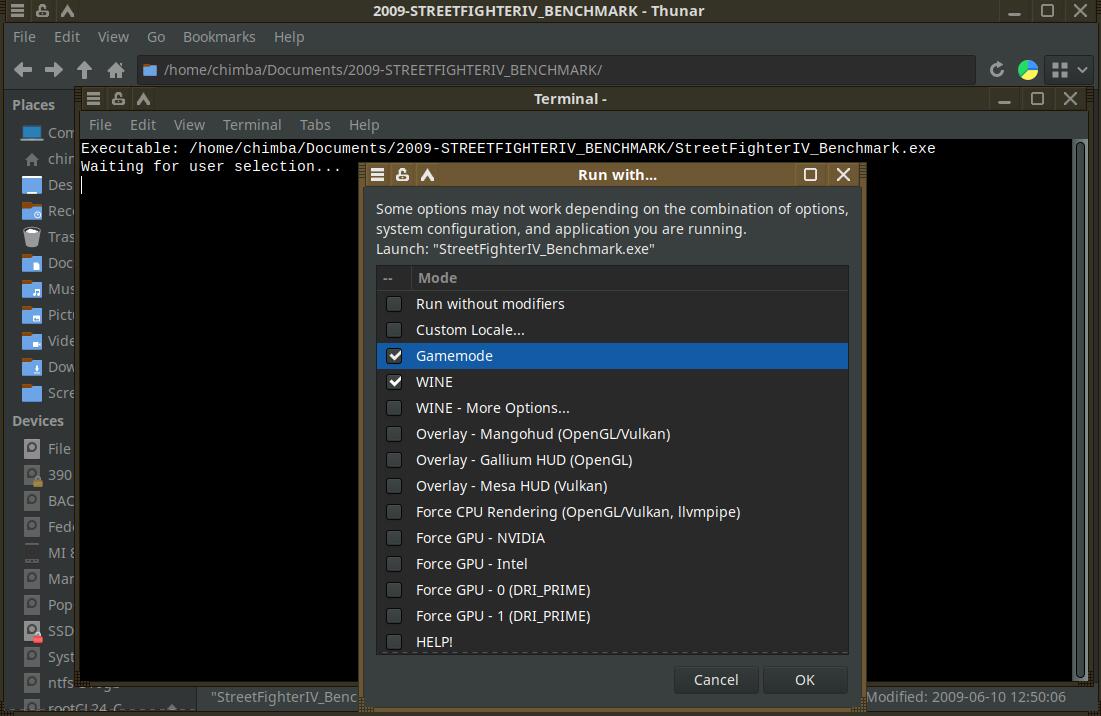Check WINE - More Options checkbox
This screenshot has height=716, width=1101.
tap(394, 408)
